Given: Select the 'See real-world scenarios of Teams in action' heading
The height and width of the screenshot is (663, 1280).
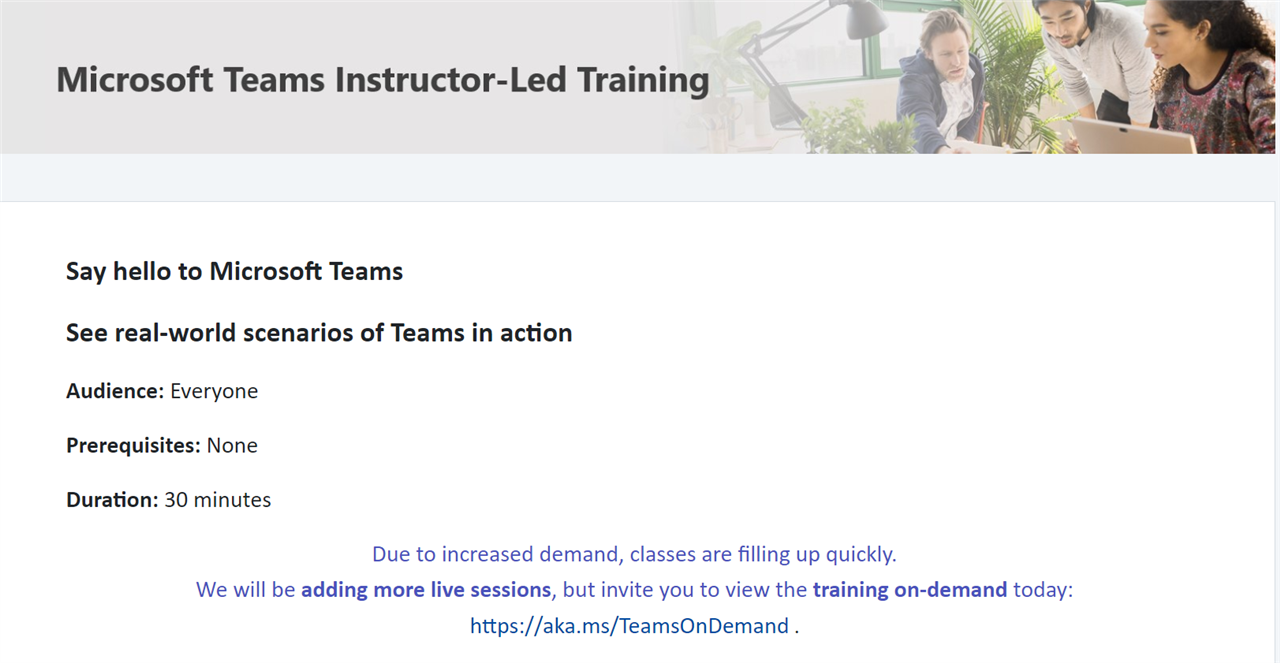Looking at the screenshot, I should tap(319, 332).
